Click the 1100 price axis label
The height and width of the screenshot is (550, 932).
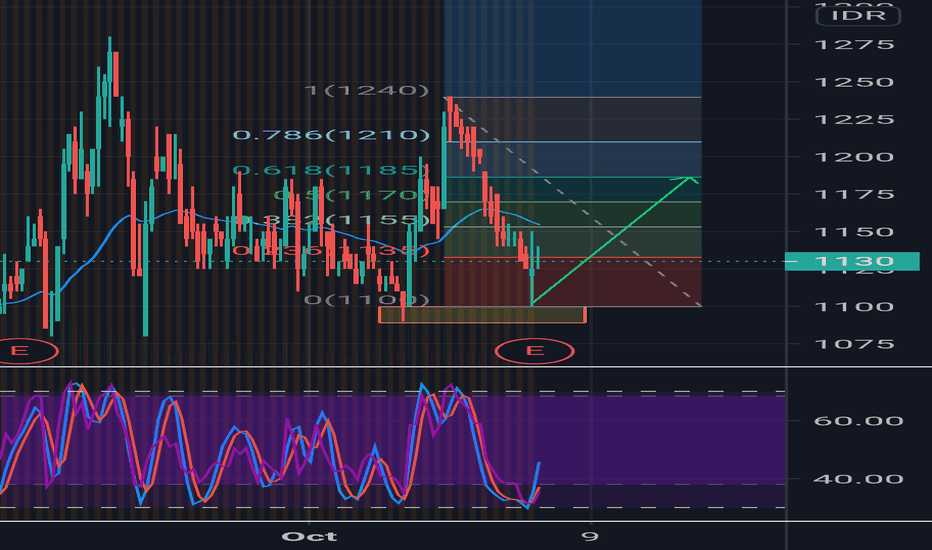854,307
